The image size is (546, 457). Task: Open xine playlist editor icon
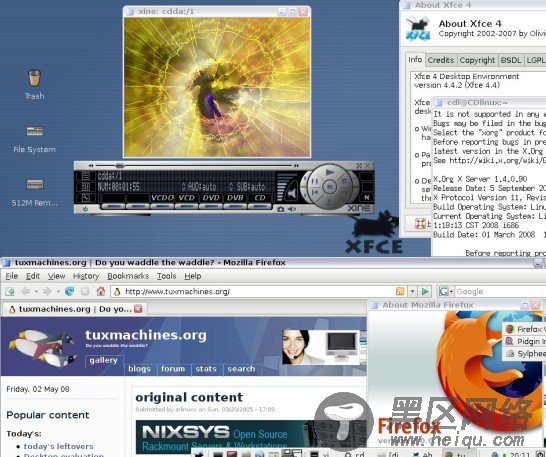[x=86, y=176]
